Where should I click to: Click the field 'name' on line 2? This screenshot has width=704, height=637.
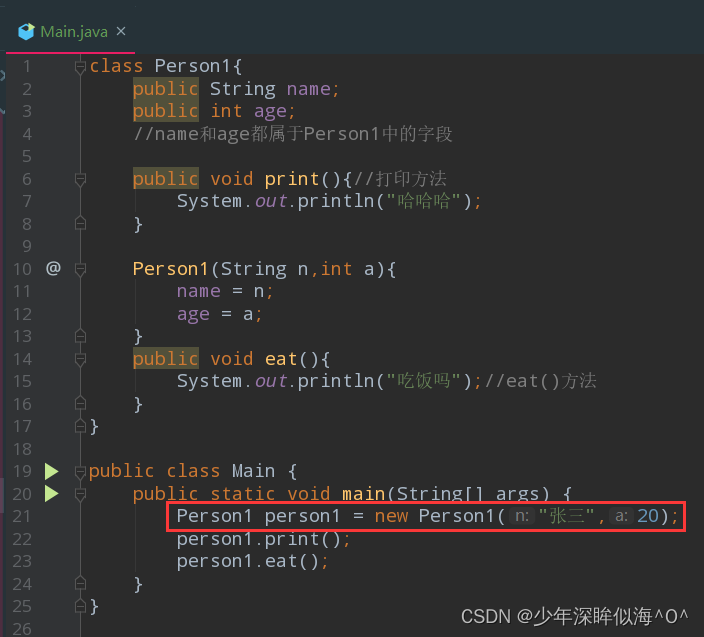click(309, 89)
